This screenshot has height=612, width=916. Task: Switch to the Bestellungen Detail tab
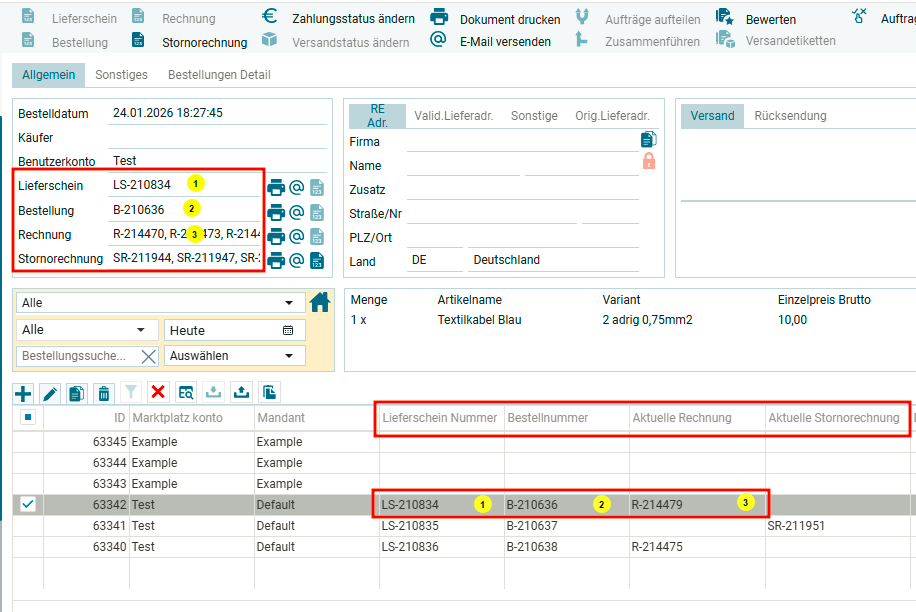219,75
